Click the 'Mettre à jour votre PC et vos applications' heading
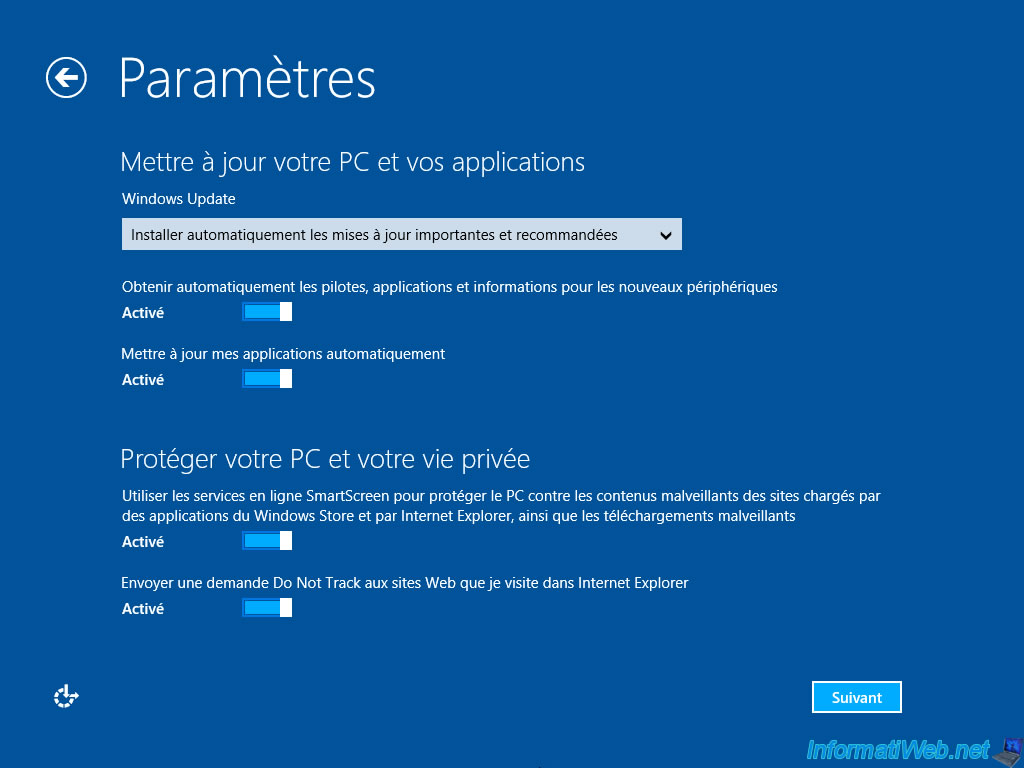Viewport: 1024px width, 768px height. coord(353,162)
